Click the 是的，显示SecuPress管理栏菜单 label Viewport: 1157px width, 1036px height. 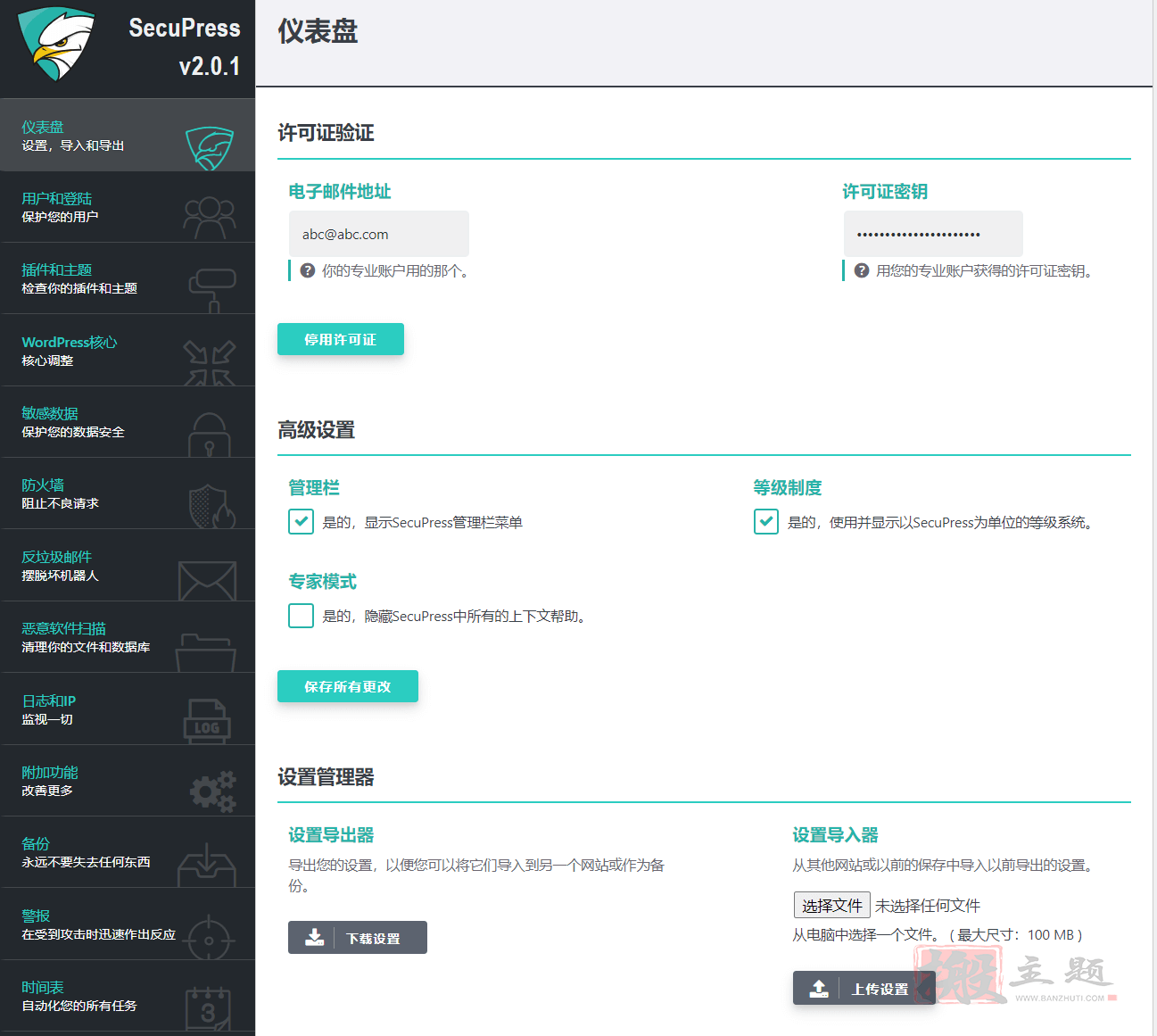(x=422, y=522)
